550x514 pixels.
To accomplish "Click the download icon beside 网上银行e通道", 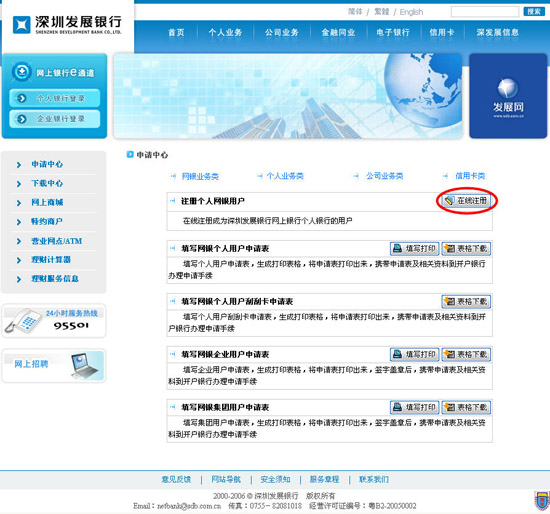I will [x=22, y=72].
